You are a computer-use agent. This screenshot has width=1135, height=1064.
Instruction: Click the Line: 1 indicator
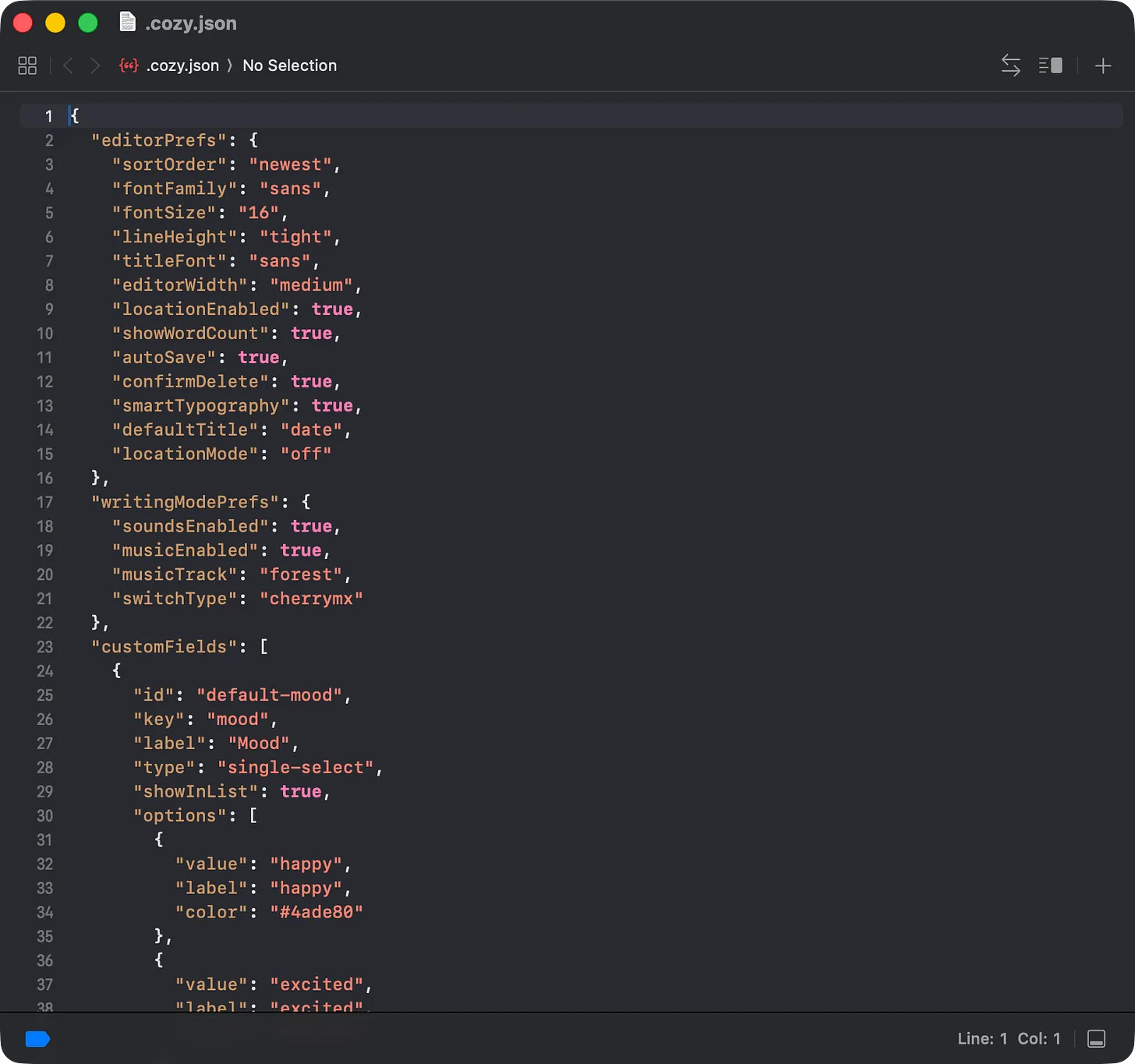[982, 1038]
